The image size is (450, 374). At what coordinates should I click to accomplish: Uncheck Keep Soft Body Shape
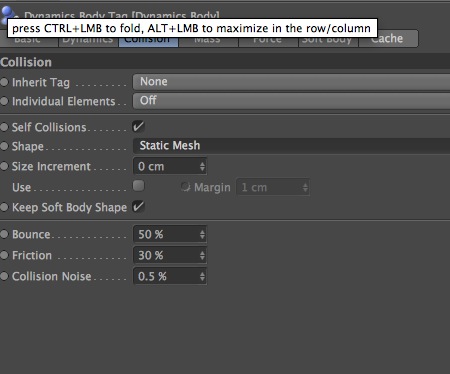(x=138, y=206)
